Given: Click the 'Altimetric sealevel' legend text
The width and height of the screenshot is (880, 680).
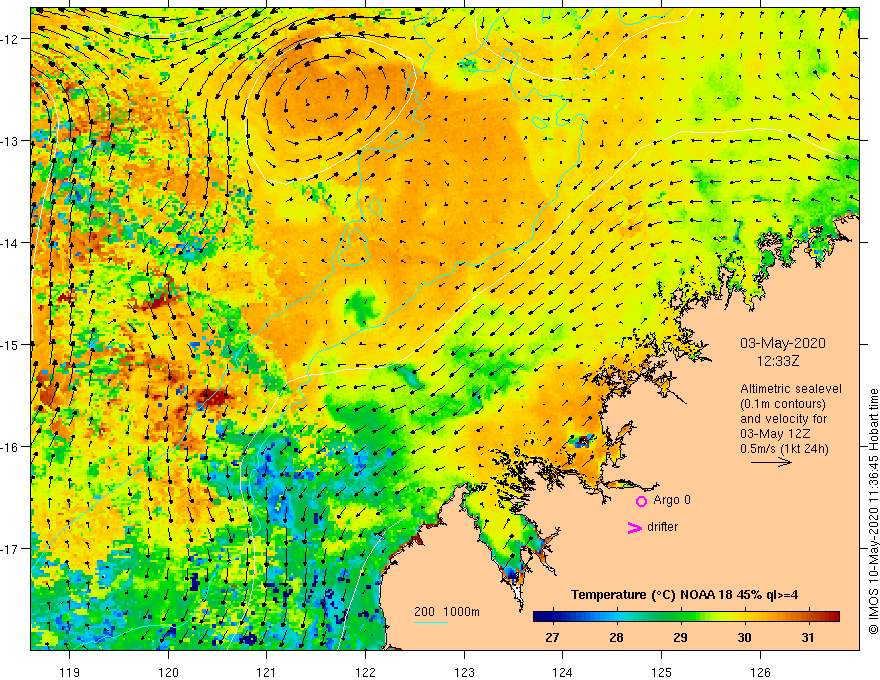Looking at the screenshot, I should [791, 389].
